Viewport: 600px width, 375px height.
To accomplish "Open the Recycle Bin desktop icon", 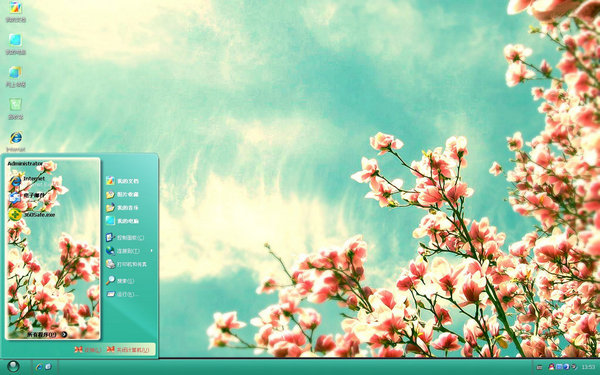I will click(x=16, y=109).
